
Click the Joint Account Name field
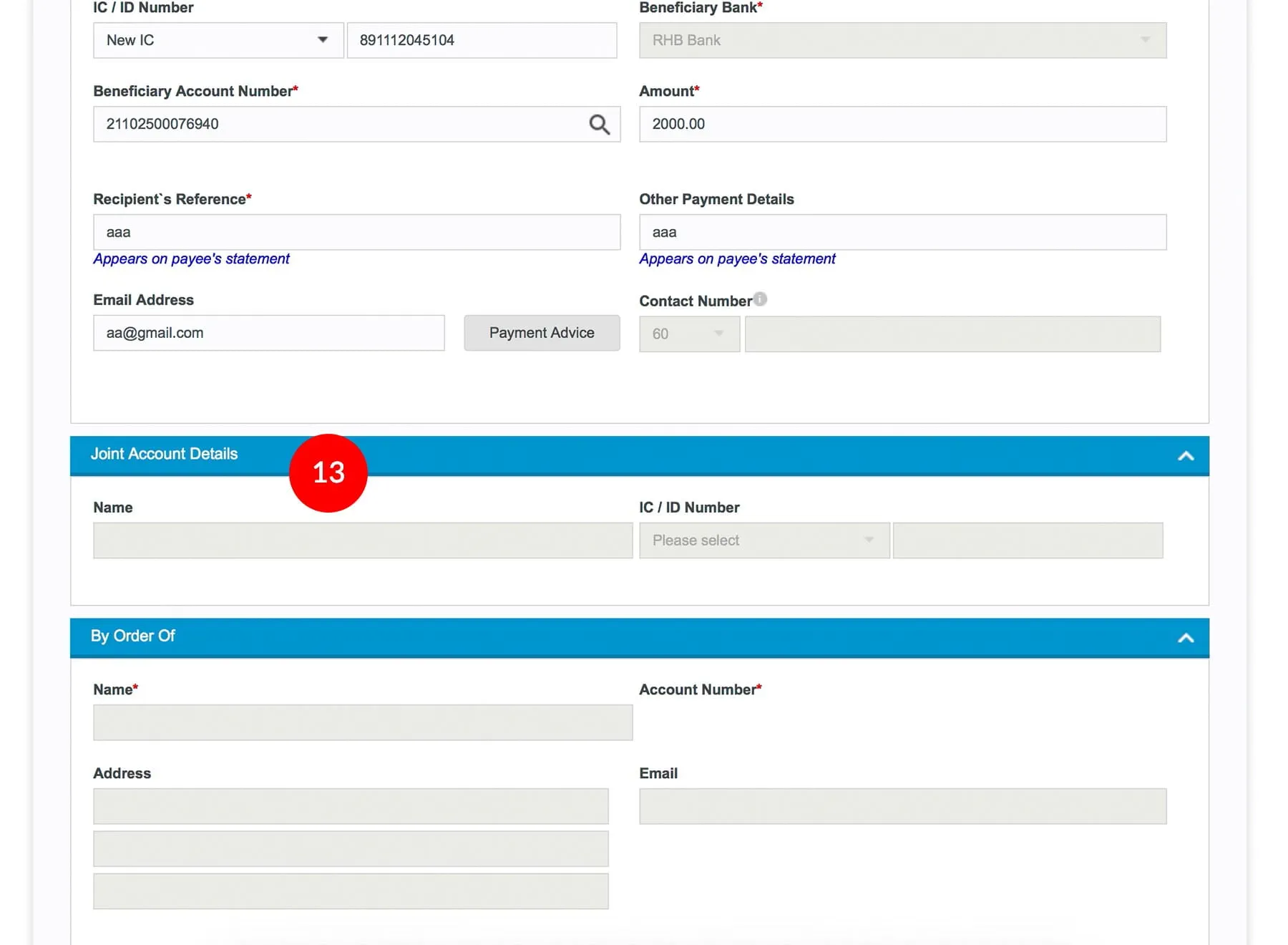(x=362, y=541)
